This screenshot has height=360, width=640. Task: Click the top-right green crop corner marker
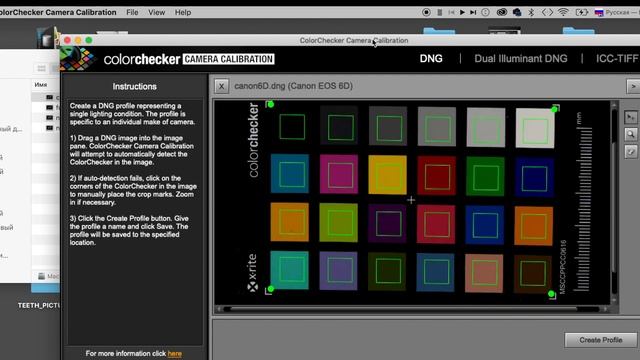(x=555, y=109)
